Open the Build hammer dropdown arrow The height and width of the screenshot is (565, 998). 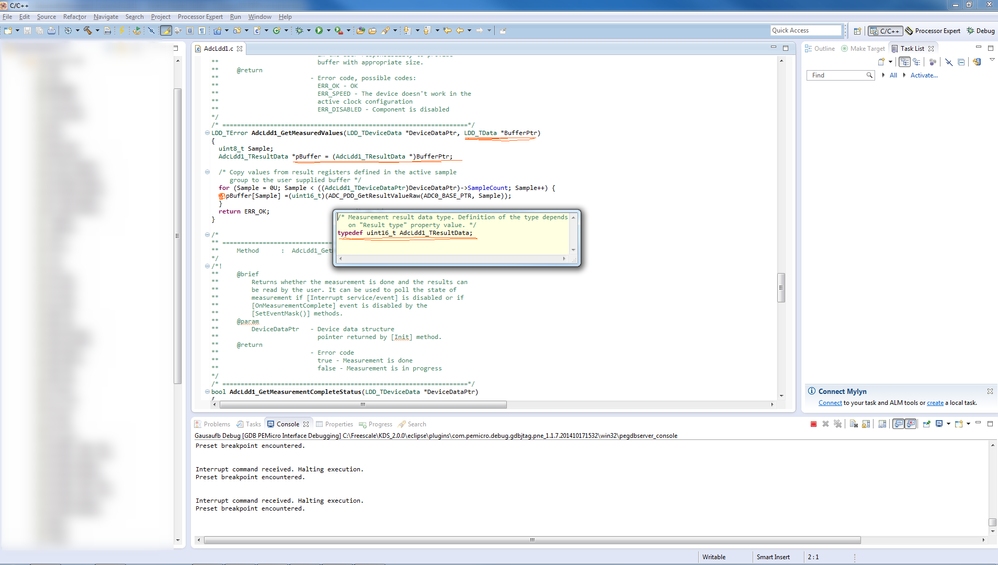pos(97,31)
